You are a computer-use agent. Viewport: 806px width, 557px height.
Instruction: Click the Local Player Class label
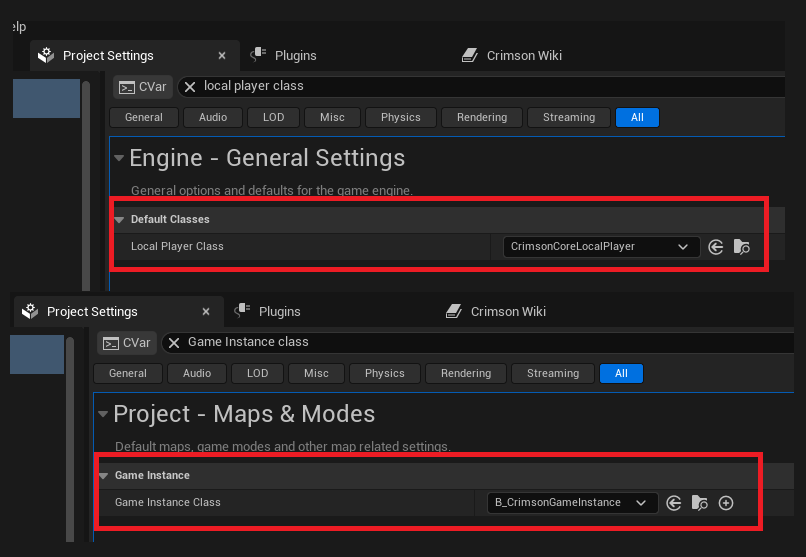177,246
